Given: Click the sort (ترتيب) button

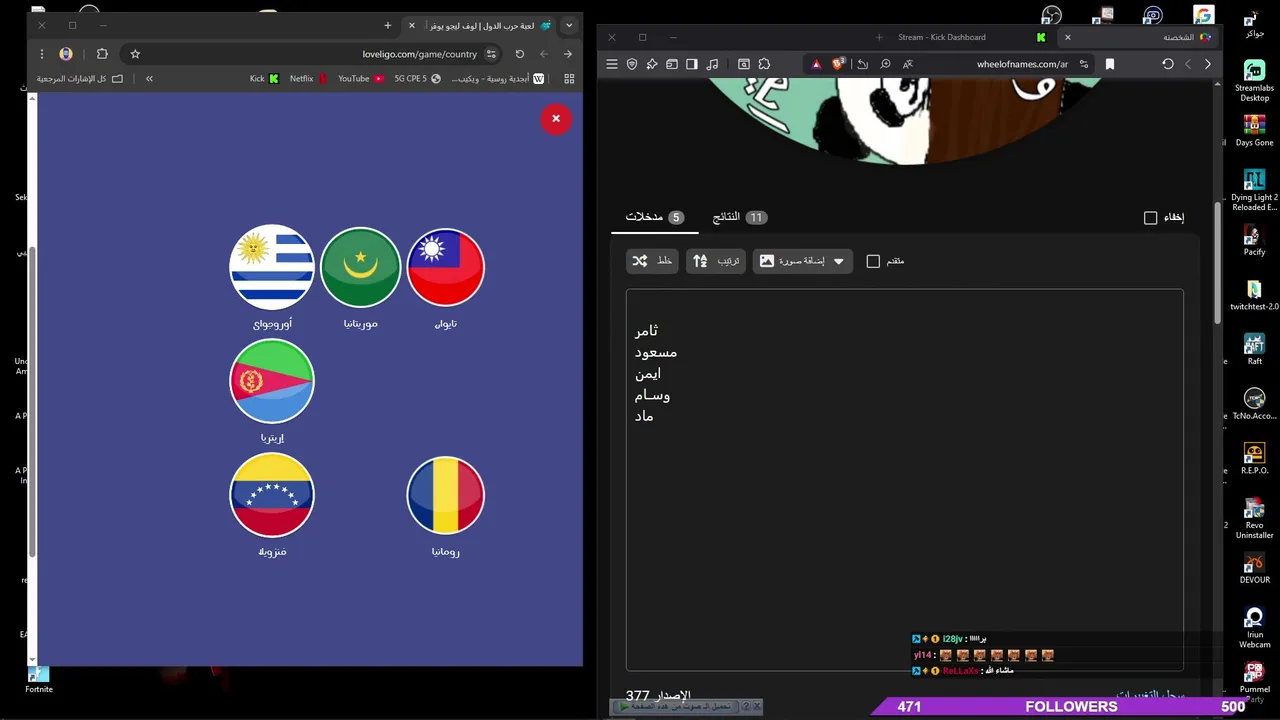Looking at the screenshot, I should (x=716, y=261).
